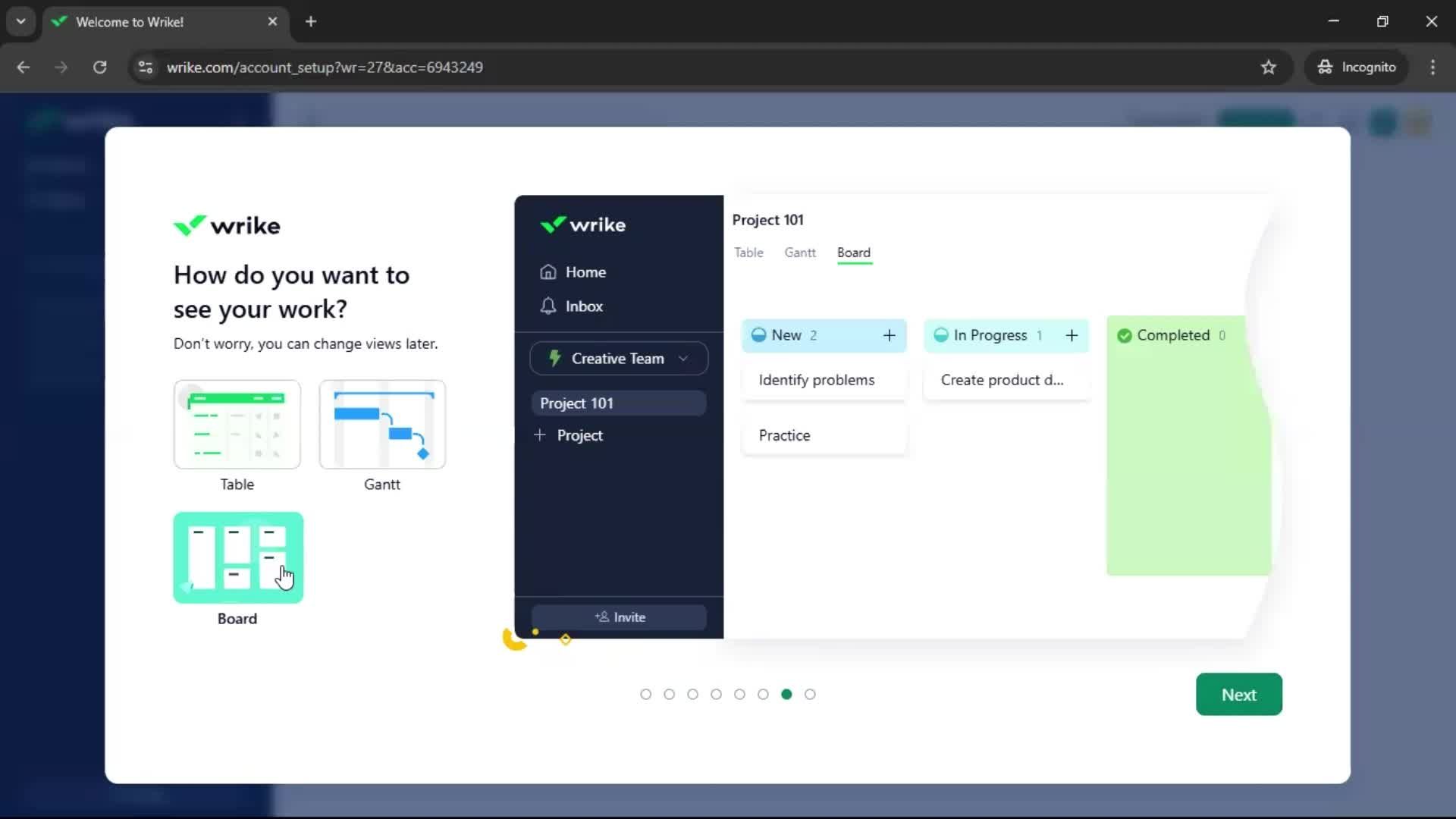Reload the page
This screenshot has width=1456, height=819.
[x=99, y=67]
